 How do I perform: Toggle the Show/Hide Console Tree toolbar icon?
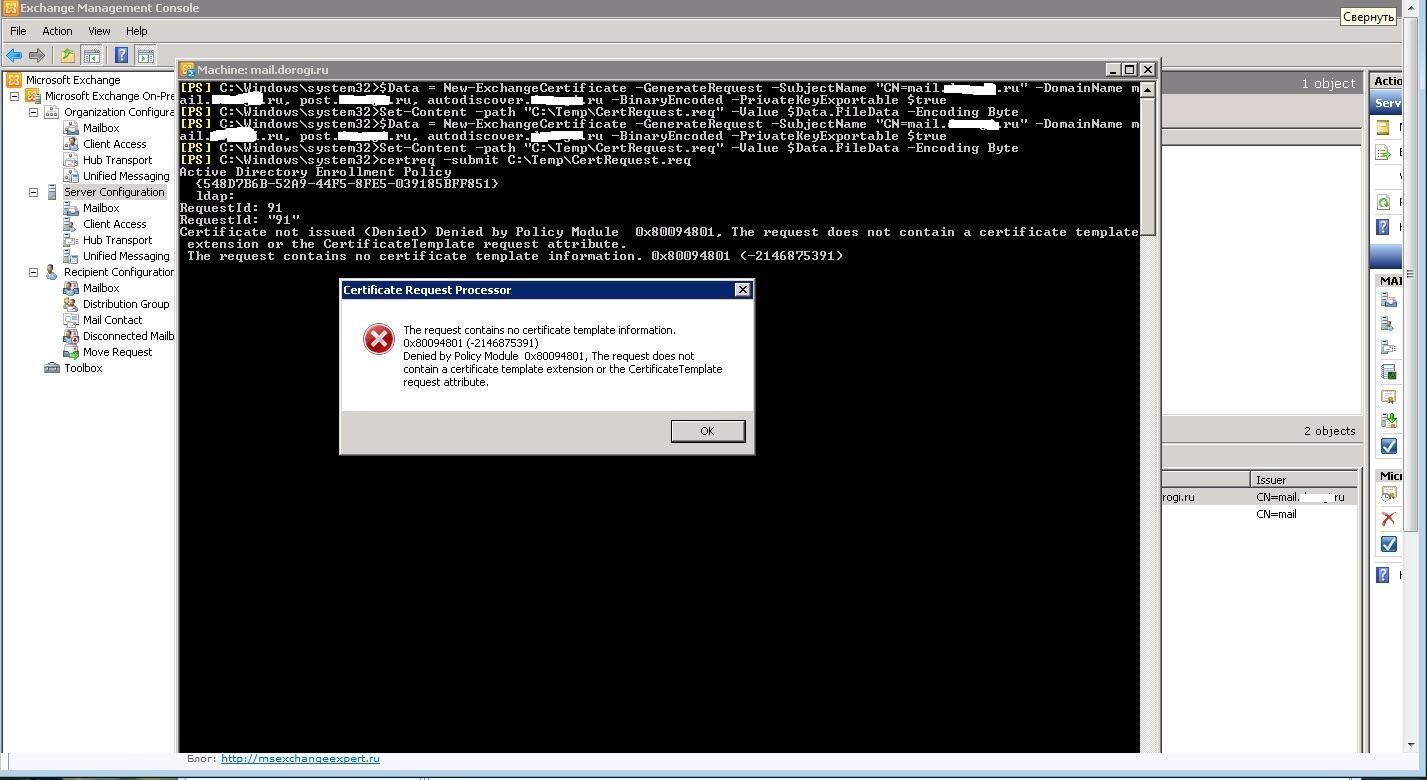pos(91,56)
